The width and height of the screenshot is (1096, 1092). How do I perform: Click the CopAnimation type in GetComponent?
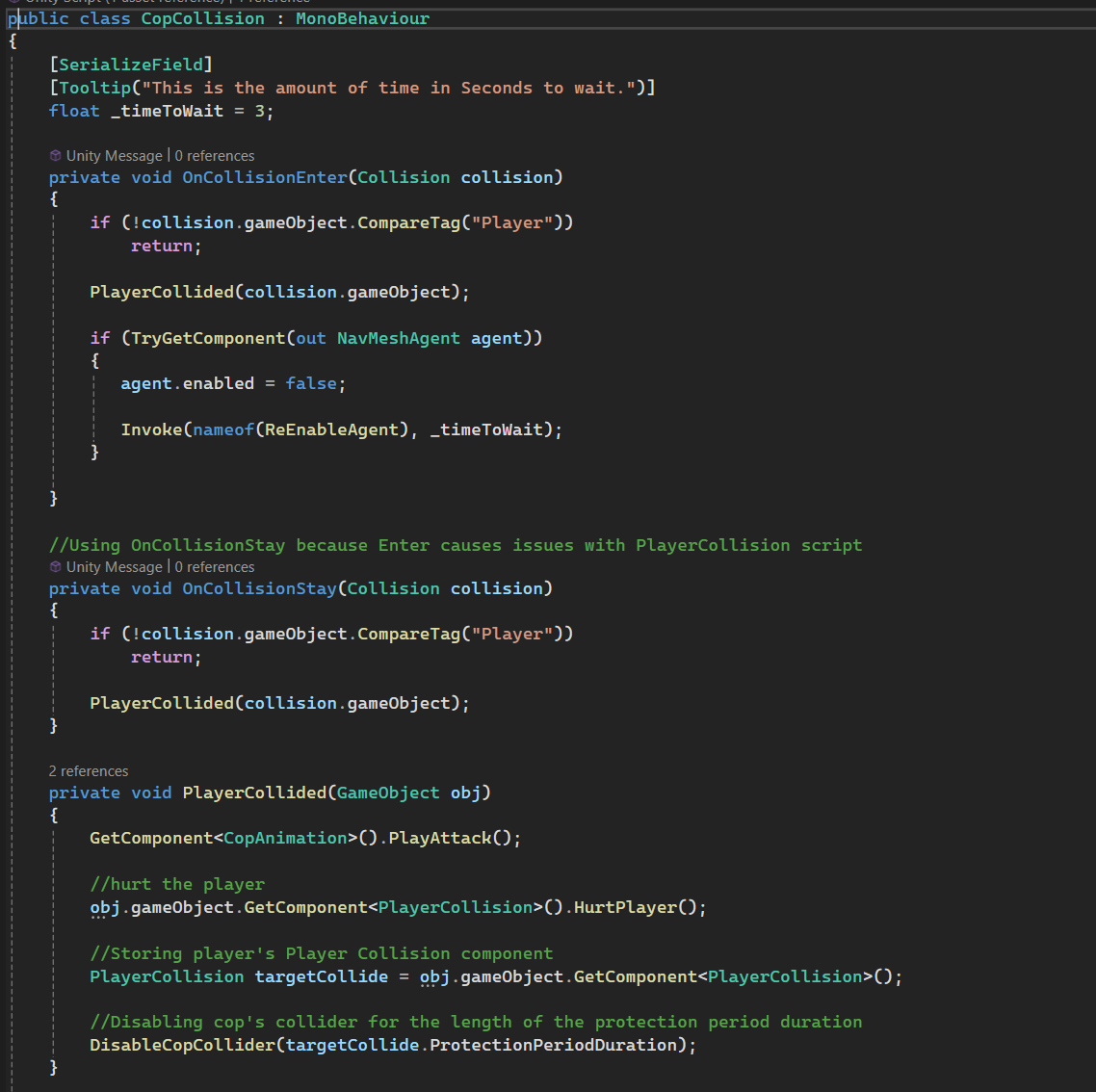(284, 838)
